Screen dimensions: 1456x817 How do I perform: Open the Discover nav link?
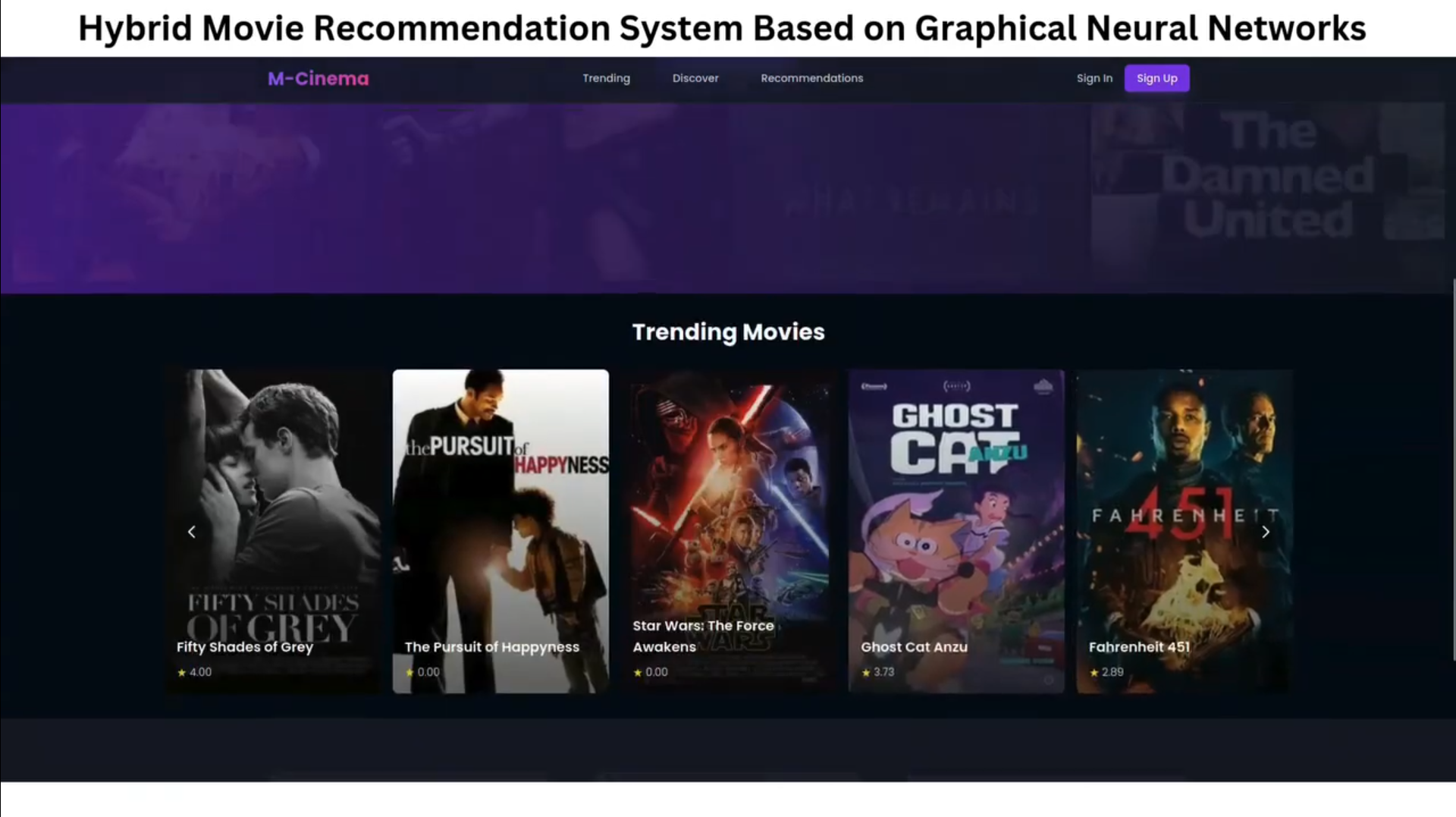pyautogui.click(x=695, y=78)
